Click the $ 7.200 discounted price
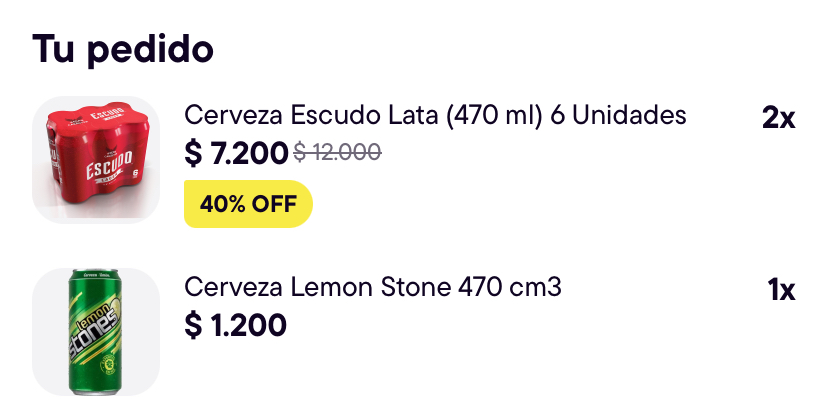The width and height of the screenshot is (828, 414). [x=236, y=153]
